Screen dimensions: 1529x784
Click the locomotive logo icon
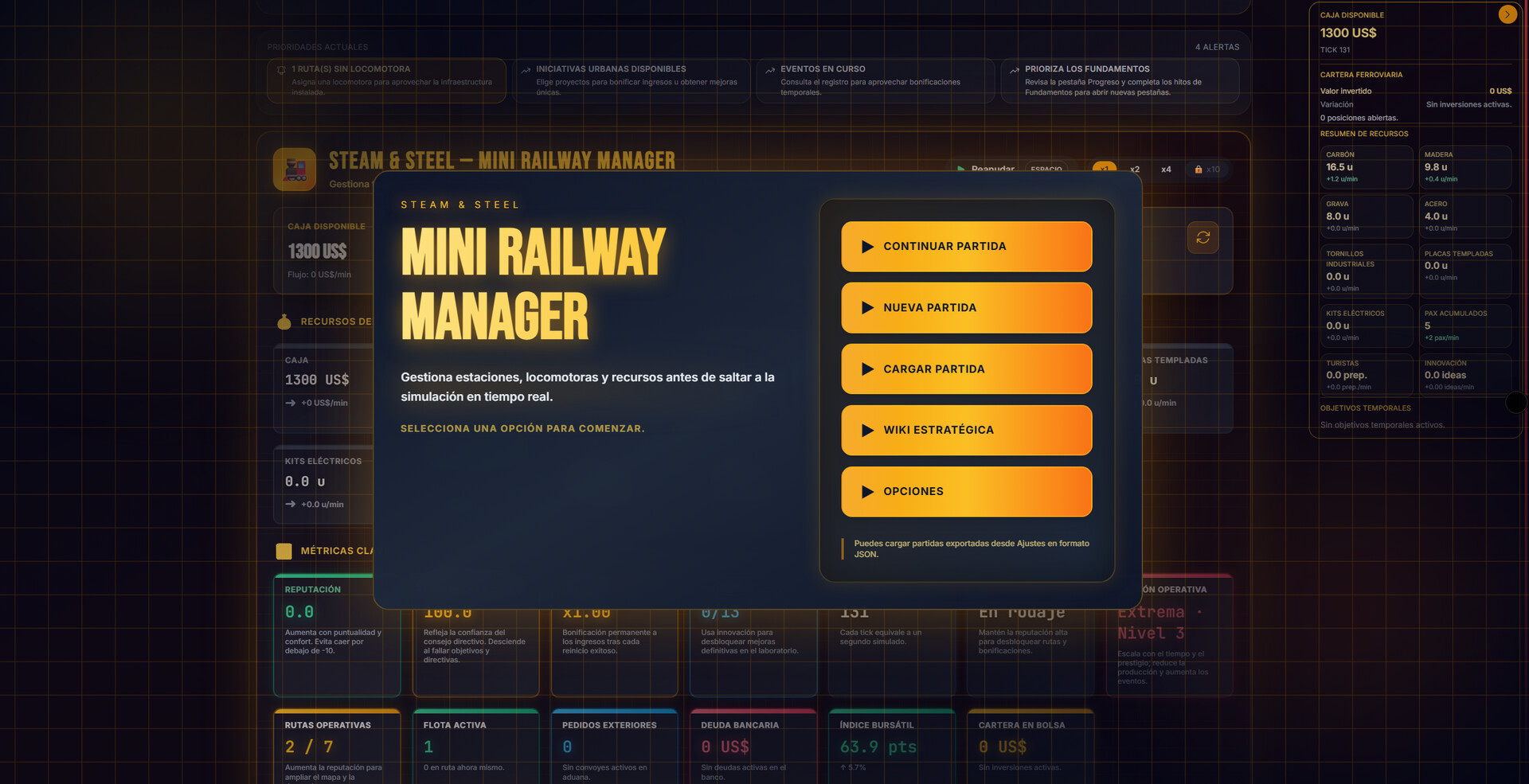[x=295, y=169]
